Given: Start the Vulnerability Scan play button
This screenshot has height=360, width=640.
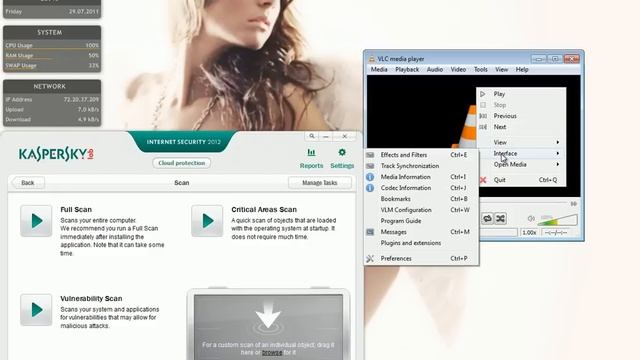Looking at the screenshot, I should click(x=36, y=310).
